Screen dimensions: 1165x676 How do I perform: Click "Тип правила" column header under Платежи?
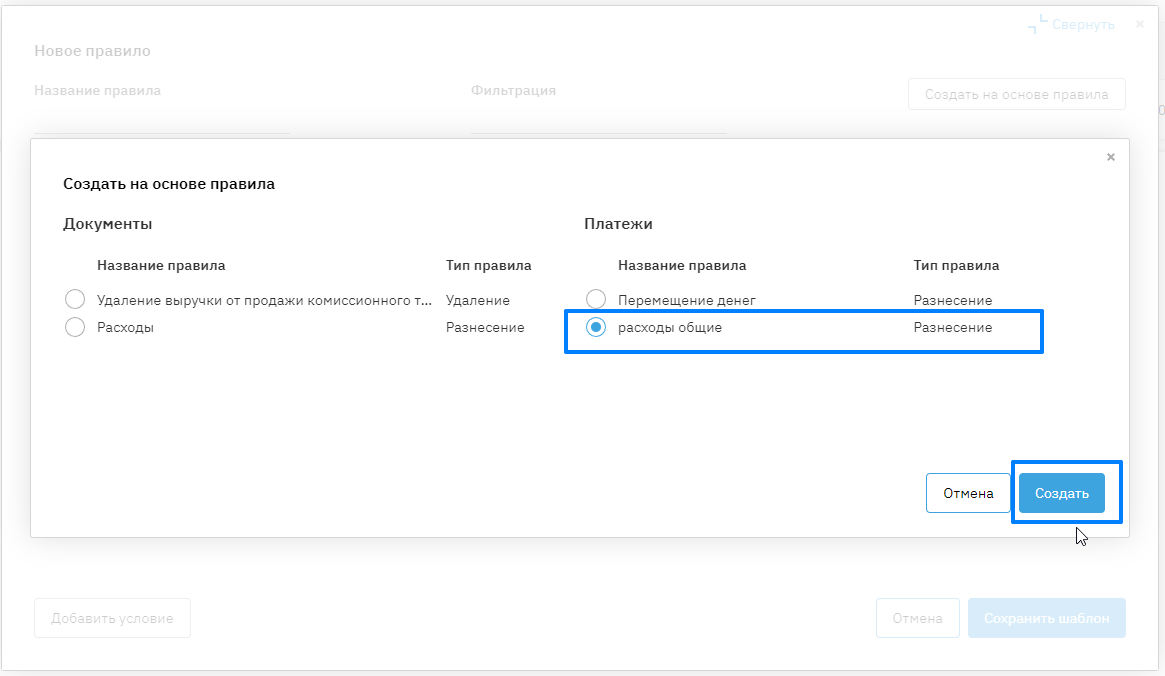(x=956, y=266)
